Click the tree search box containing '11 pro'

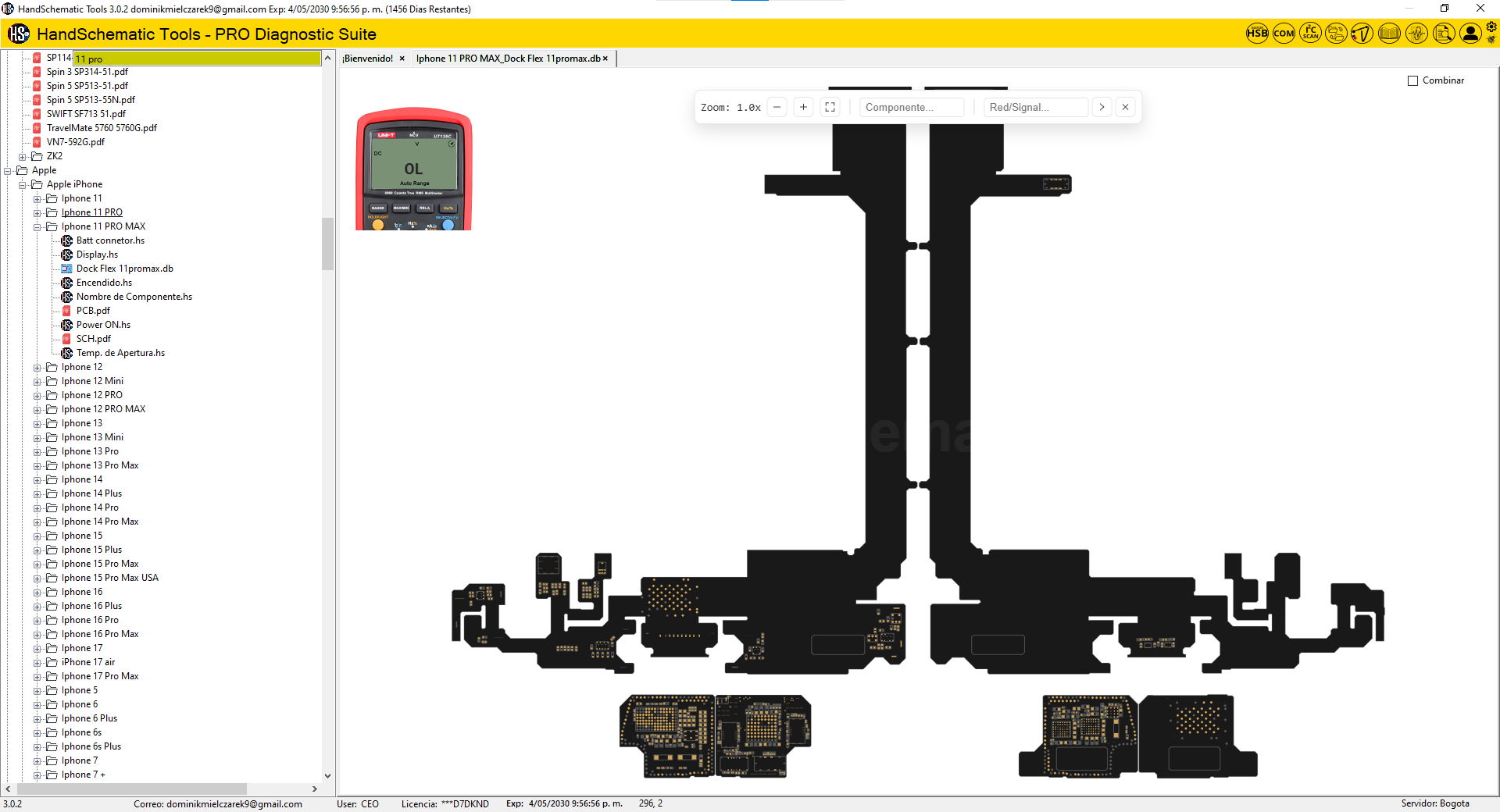coord(197,59)
